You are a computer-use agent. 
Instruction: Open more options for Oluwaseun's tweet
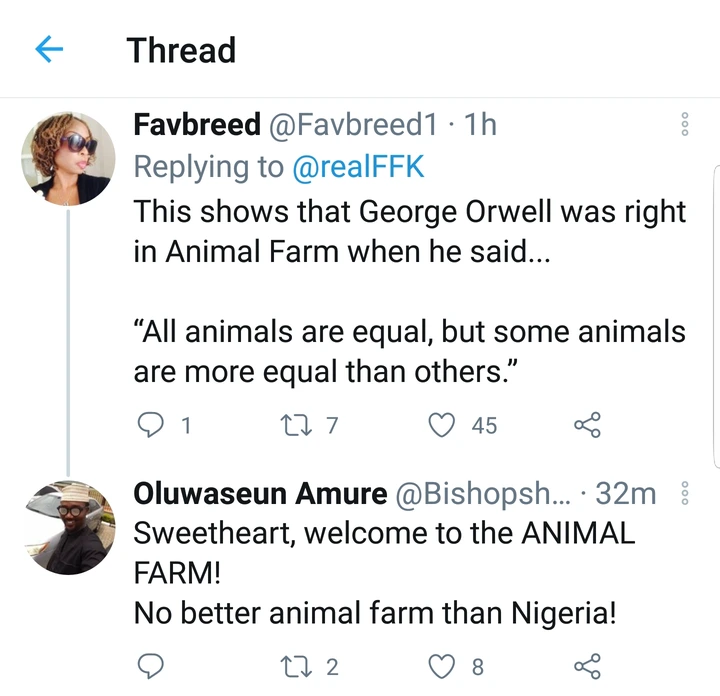[685, 493]
